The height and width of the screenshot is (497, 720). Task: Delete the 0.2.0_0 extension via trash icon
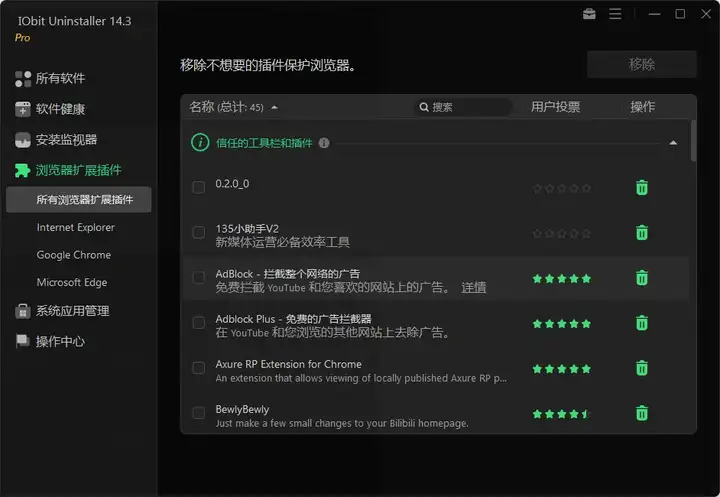pyautogui.click(x=642, y=187)
